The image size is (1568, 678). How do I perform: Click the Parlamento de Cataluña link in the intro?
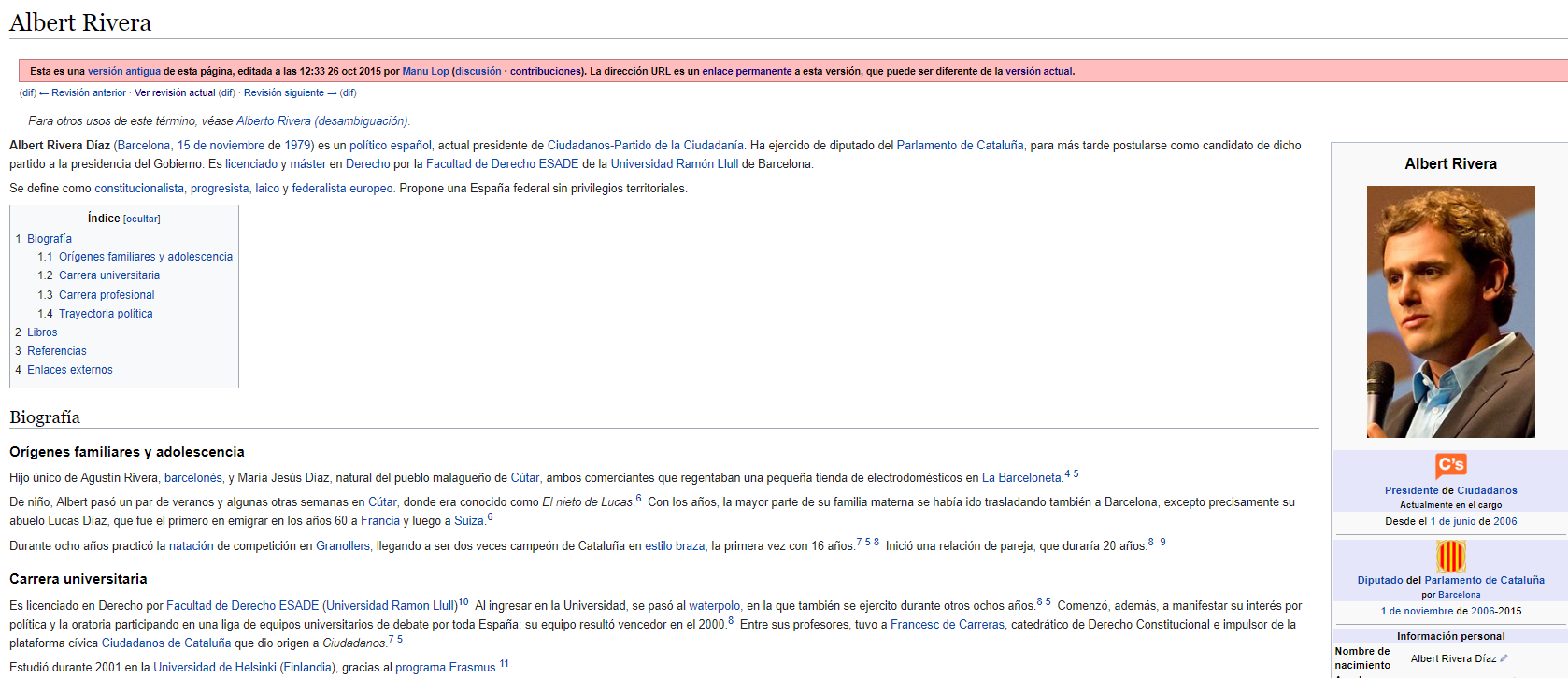point(960,146)
